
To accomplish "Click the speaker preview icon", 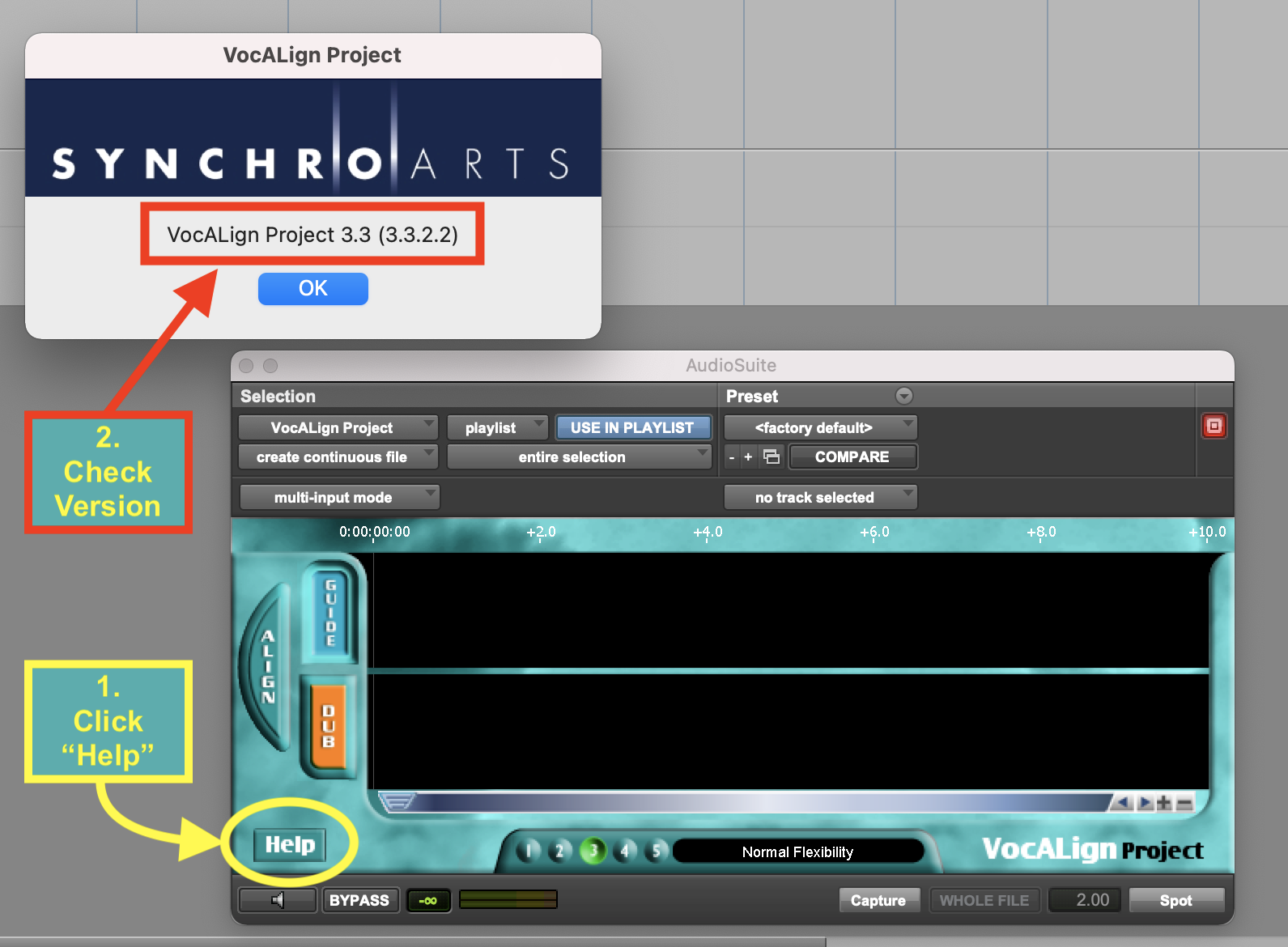I will pyautogui.click(x=278, y=900).
